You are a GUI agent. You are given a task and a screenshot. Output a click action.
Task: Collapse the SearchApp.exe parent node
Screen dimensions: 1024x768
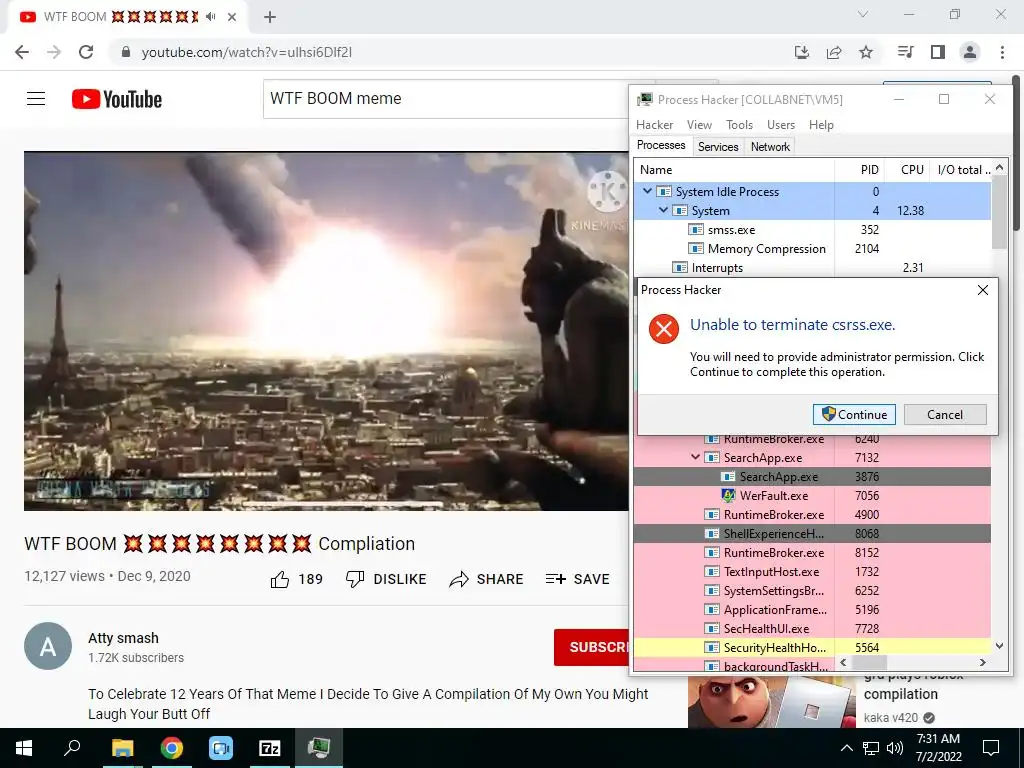[x=695, y=457]
